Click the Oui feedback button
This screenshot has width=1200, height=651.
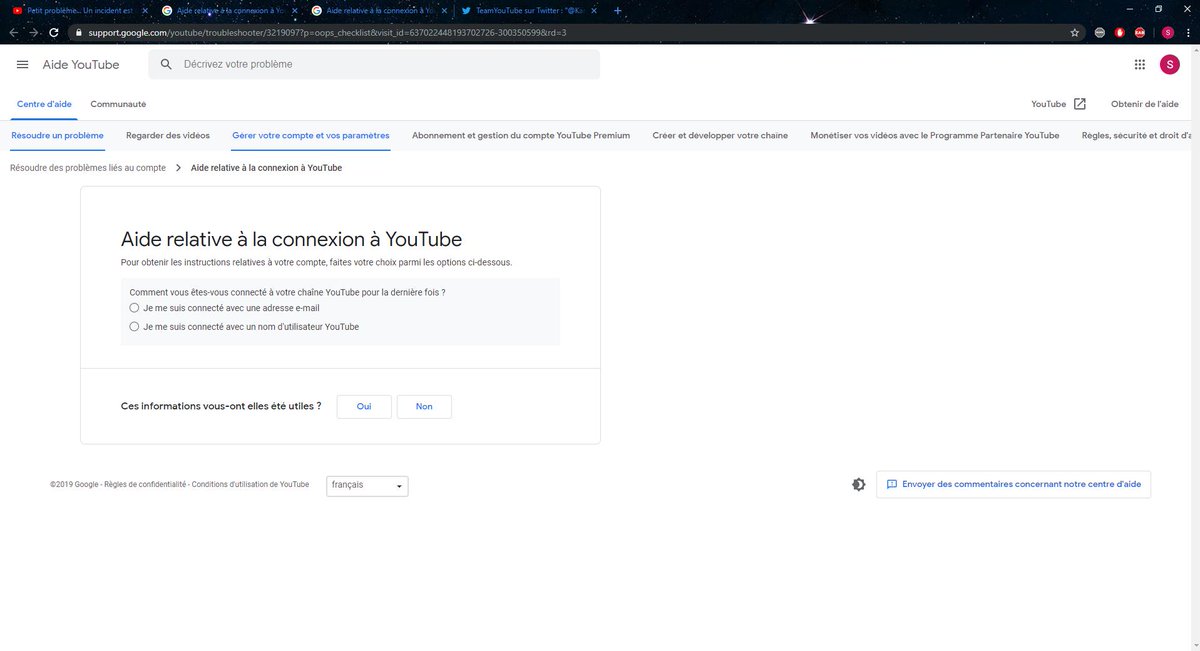coord(364,407)
